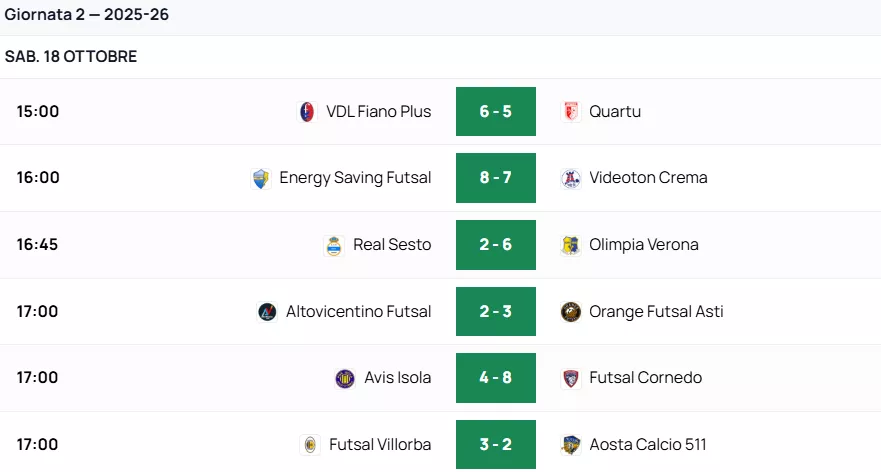Click the Olimpia Verona team crest
The height and width of the screenshot is (472, 881).
click(571, 245)
